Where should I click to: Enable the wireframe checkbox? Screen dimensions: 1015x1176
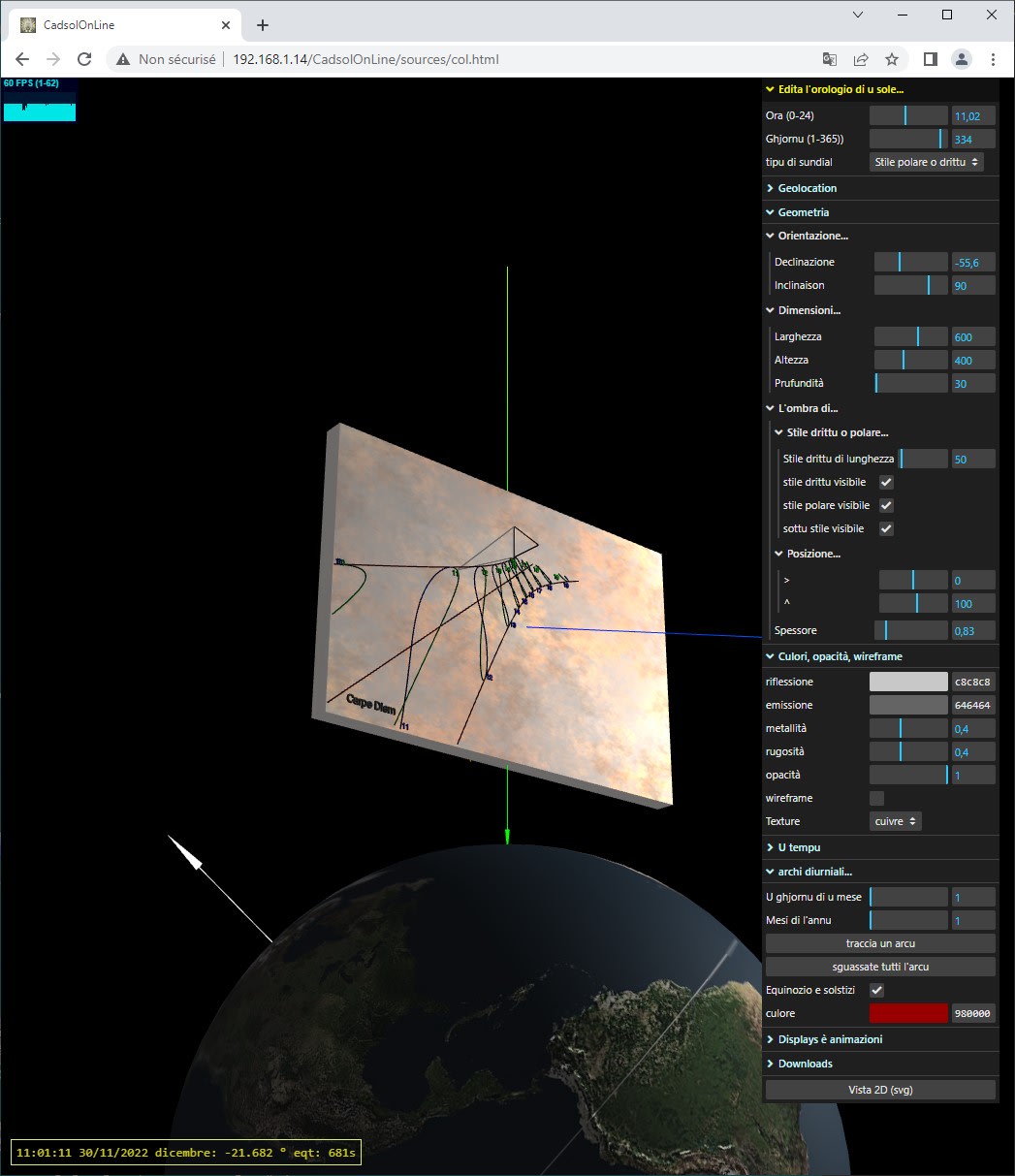click(877, 798)
